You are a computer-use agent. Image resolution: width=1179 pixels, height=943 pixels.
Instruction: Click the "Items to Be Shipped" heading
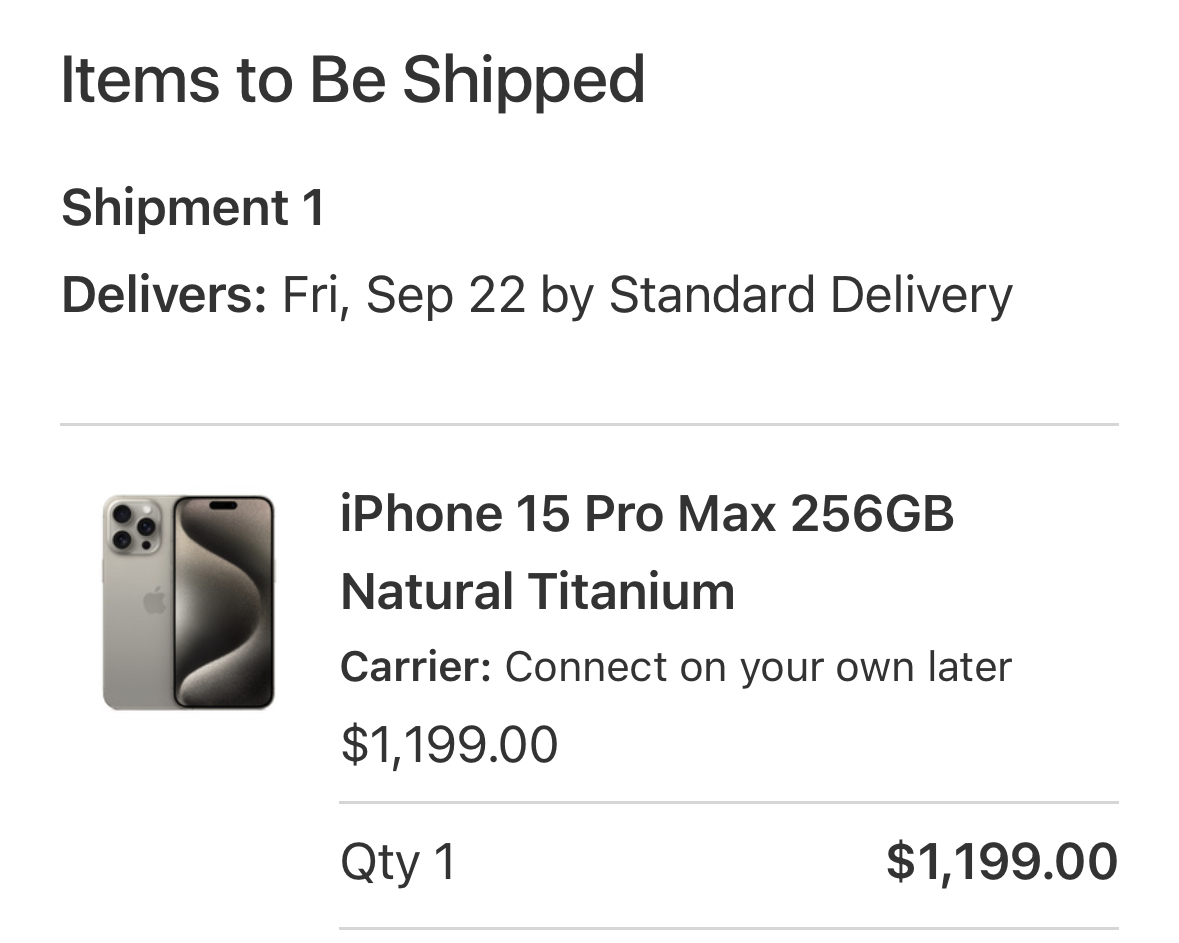pos(352,81)
